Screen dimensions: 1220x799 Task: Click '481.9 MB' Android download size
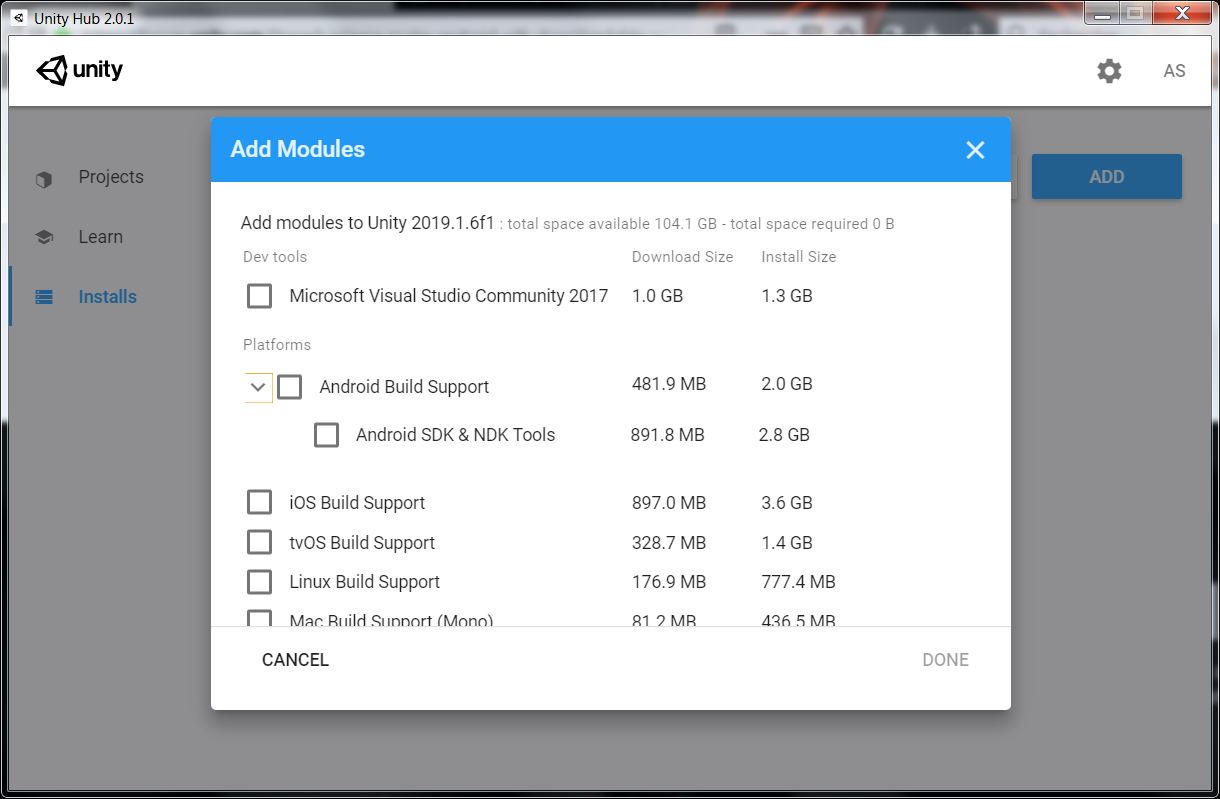[668, 384]
